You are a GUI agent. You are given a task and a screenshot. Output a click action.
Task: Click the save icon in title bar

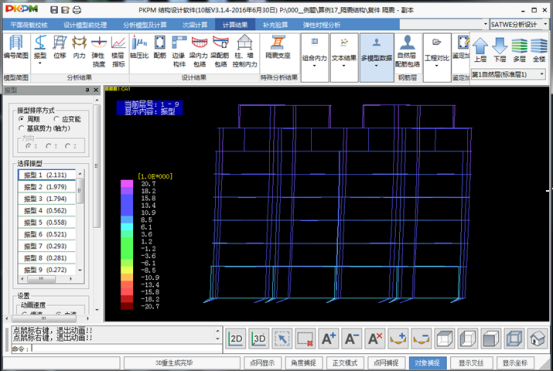(x=54, y=10)
